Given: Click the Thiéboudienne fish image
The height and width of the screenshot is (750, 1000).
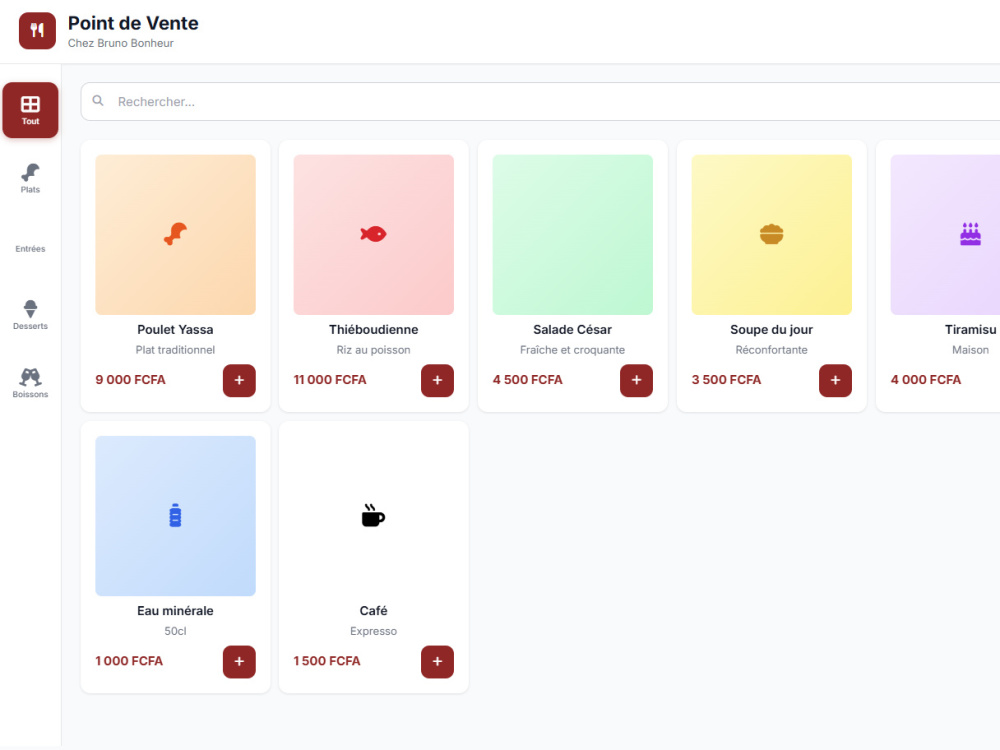Looking at the screenshot, I should pyautogui.click(x=374, y=234).
